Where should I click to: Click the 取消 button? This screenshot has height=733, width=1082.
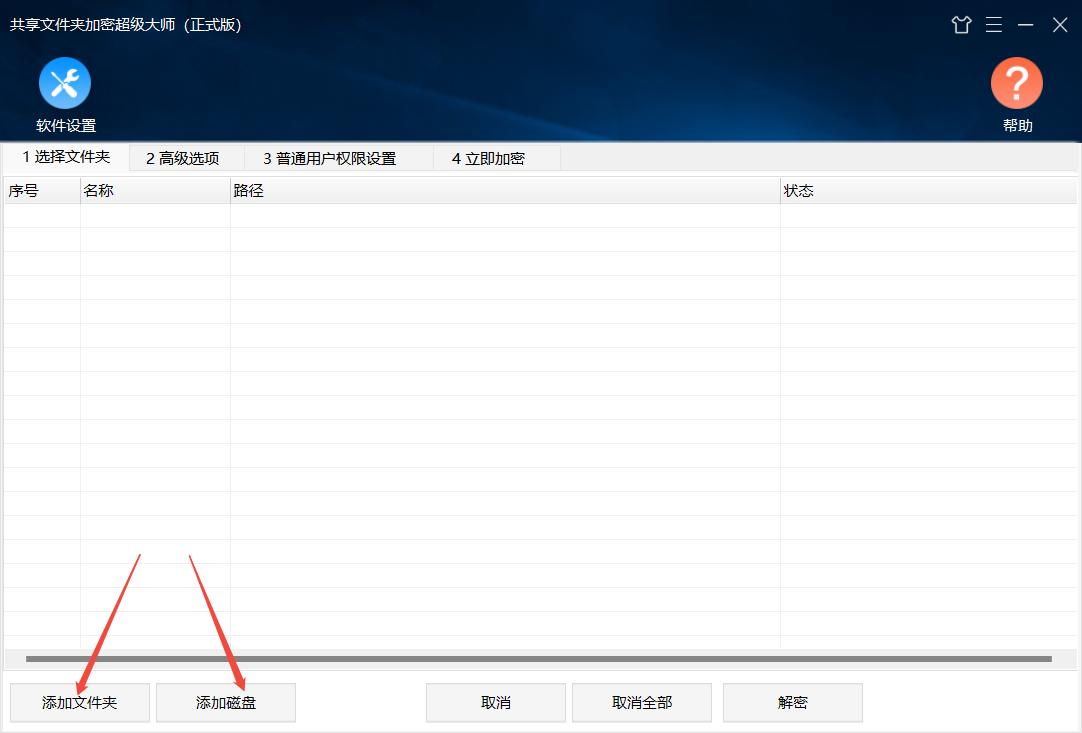point(496,703)
